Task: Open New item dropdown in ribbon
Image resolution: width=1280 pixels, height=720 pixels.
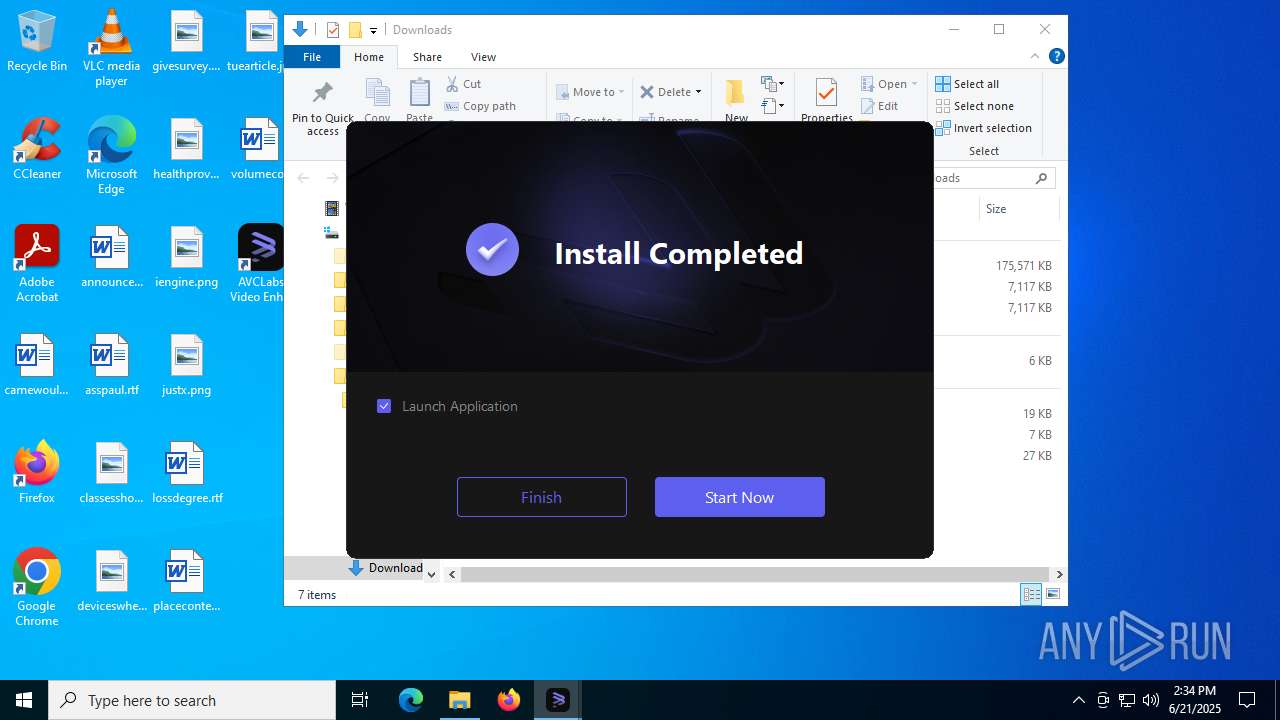Action: (x=772, y=84)
